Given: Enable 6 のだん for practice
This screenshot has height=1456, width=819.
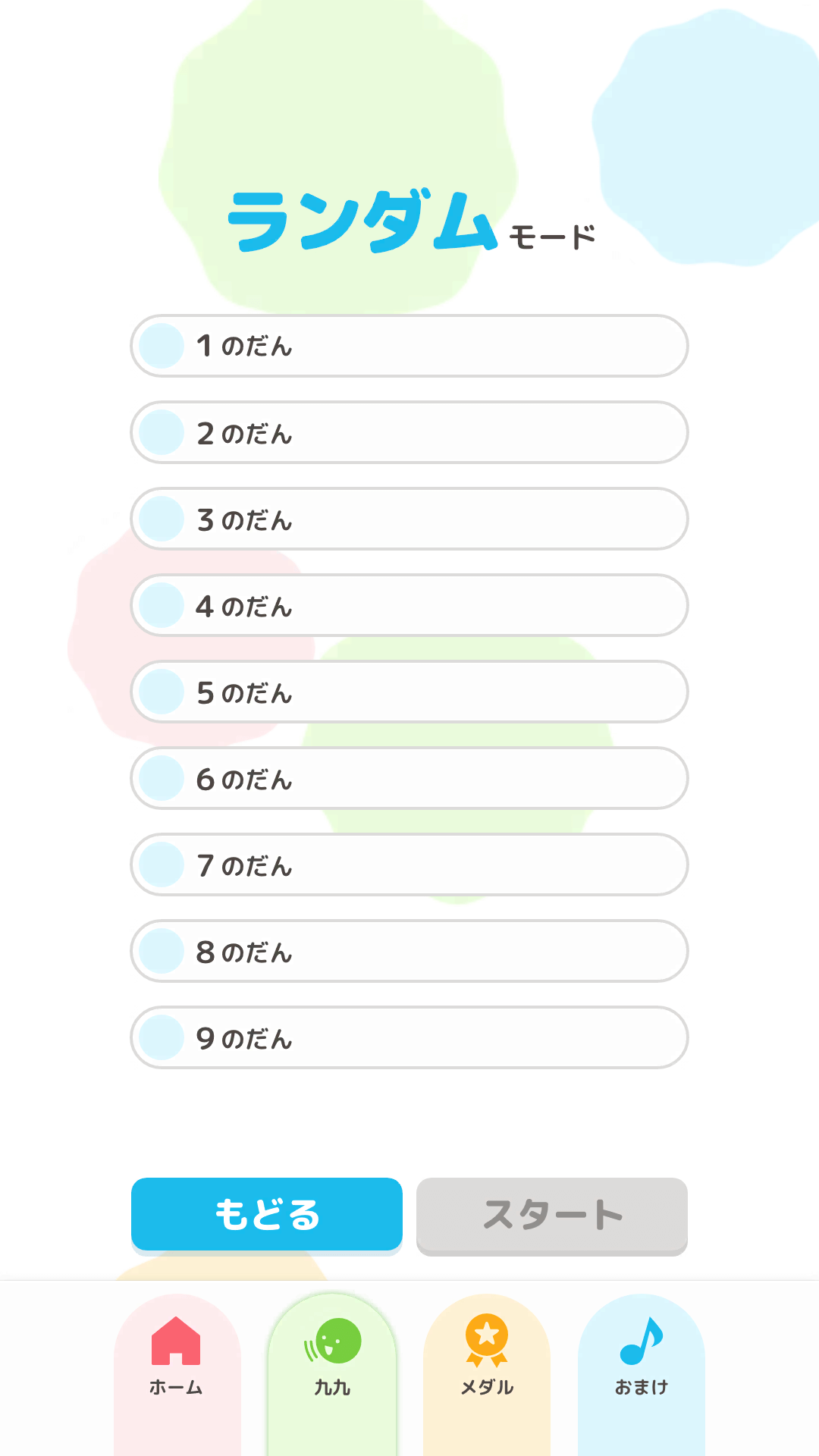Looking at the screenshot, I should click(162, 778).
